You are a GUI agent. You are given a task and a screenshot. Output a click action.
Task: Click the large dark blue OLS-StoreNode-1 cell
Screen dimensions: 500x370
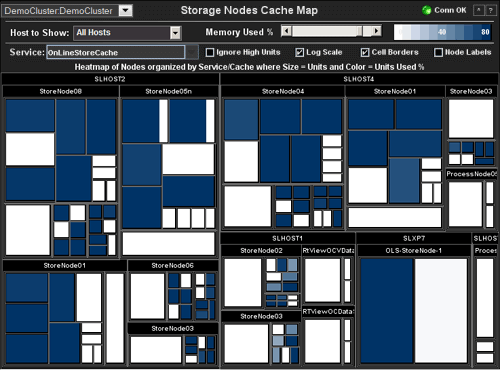coord(387,310)
